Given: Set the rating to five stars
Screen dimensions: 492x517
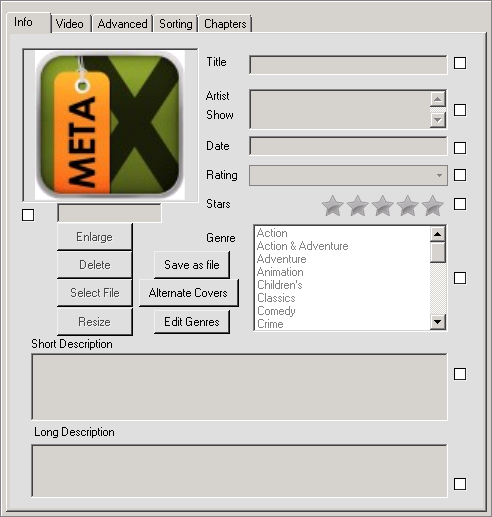Looking at the screenshot, I should (432, 205).
